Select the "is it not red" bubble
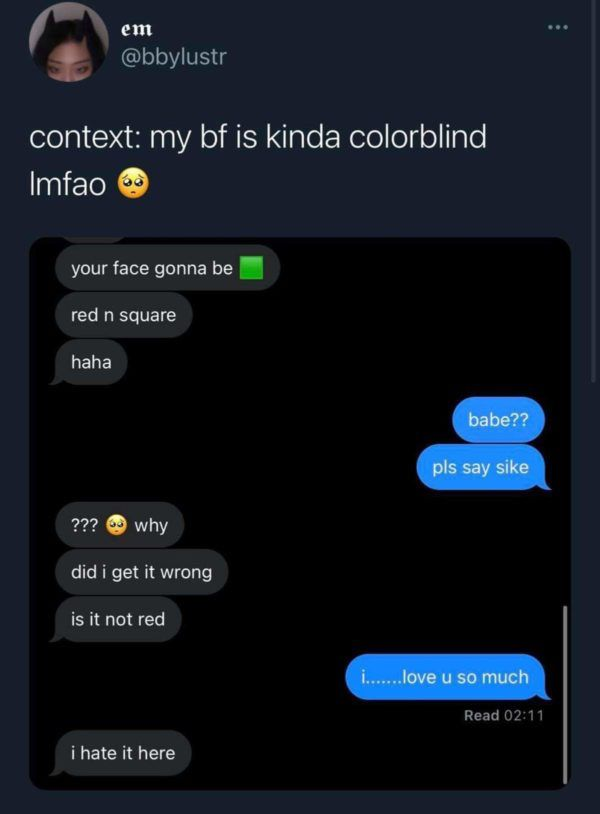Screen dimensions: 600x814 (116, 619)
